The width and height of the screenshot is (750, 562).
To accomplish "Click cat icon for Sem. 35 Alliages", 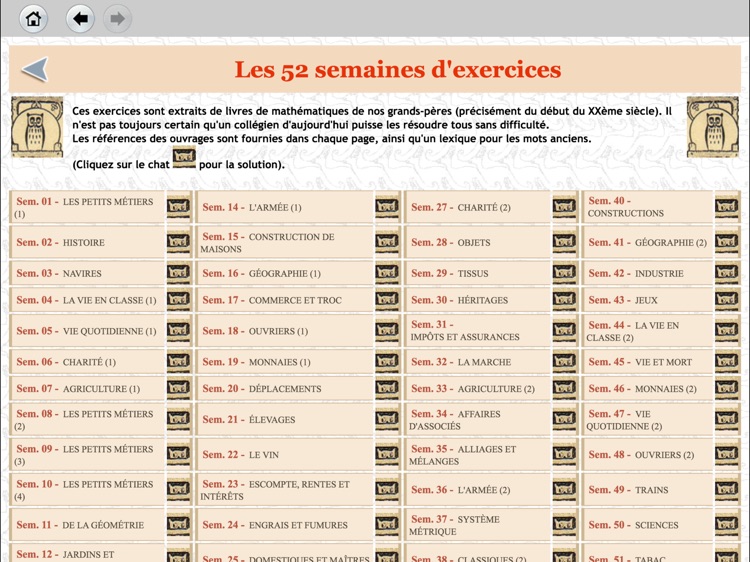I will pos(564,454).
